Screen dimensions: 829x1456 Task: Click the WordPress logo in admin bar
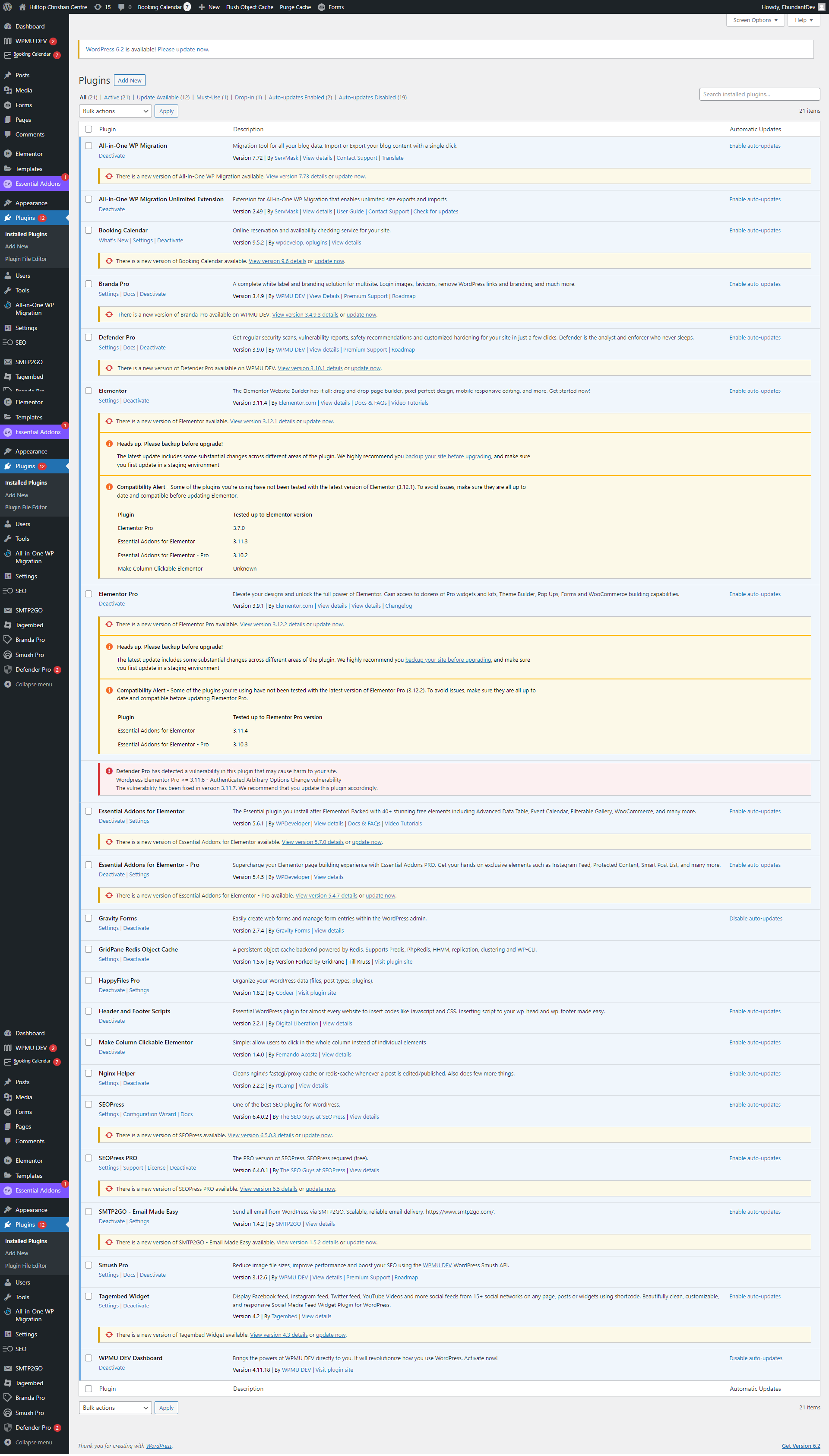click(7, 7)
